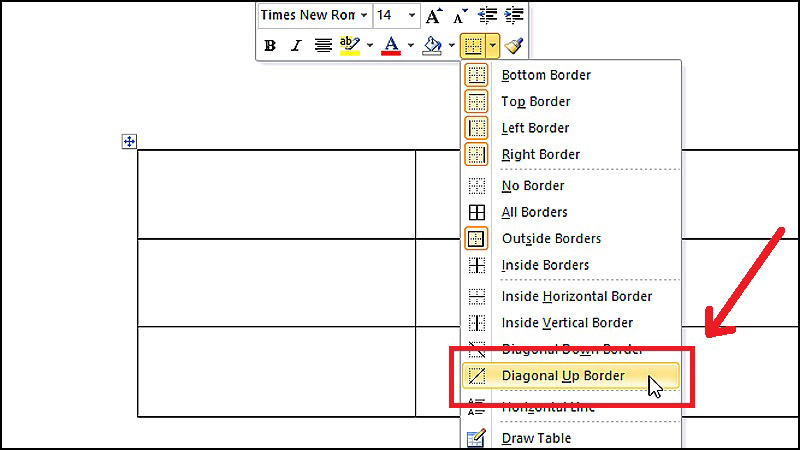Click Increase Indent icon
Image resolution: width=800 pixels, height=450 pixels.
click(514, 16)
